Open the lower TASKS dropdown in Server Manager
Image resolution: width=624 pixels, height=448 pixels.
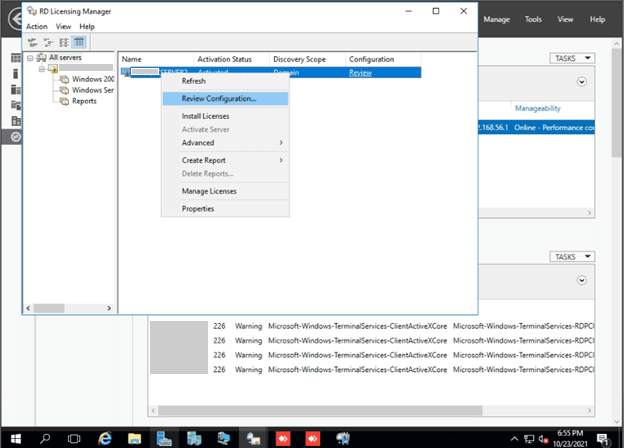pyautogui.click(x=572, y=257)
